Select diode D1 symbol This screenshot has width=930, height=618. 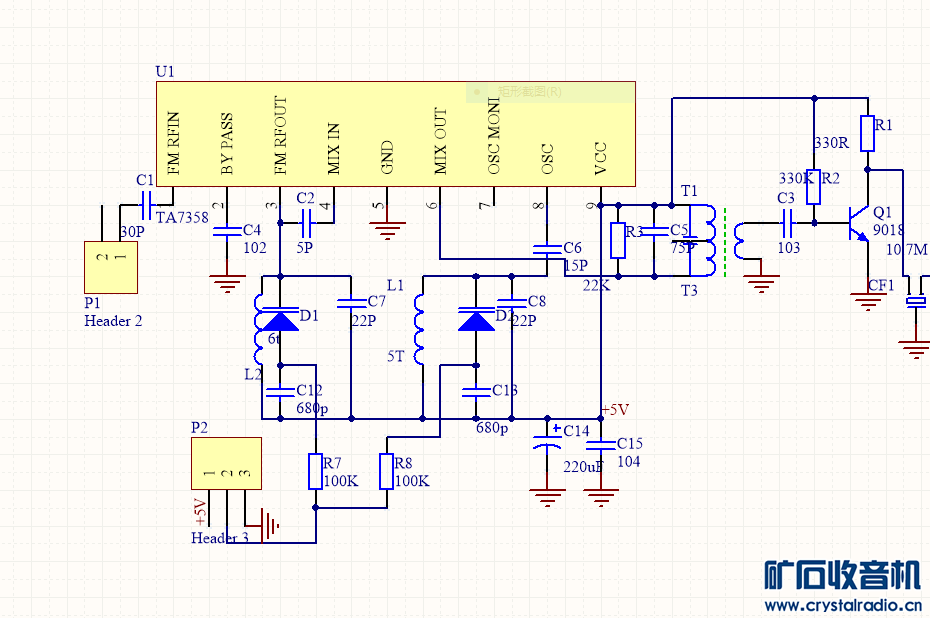[281, 319]
